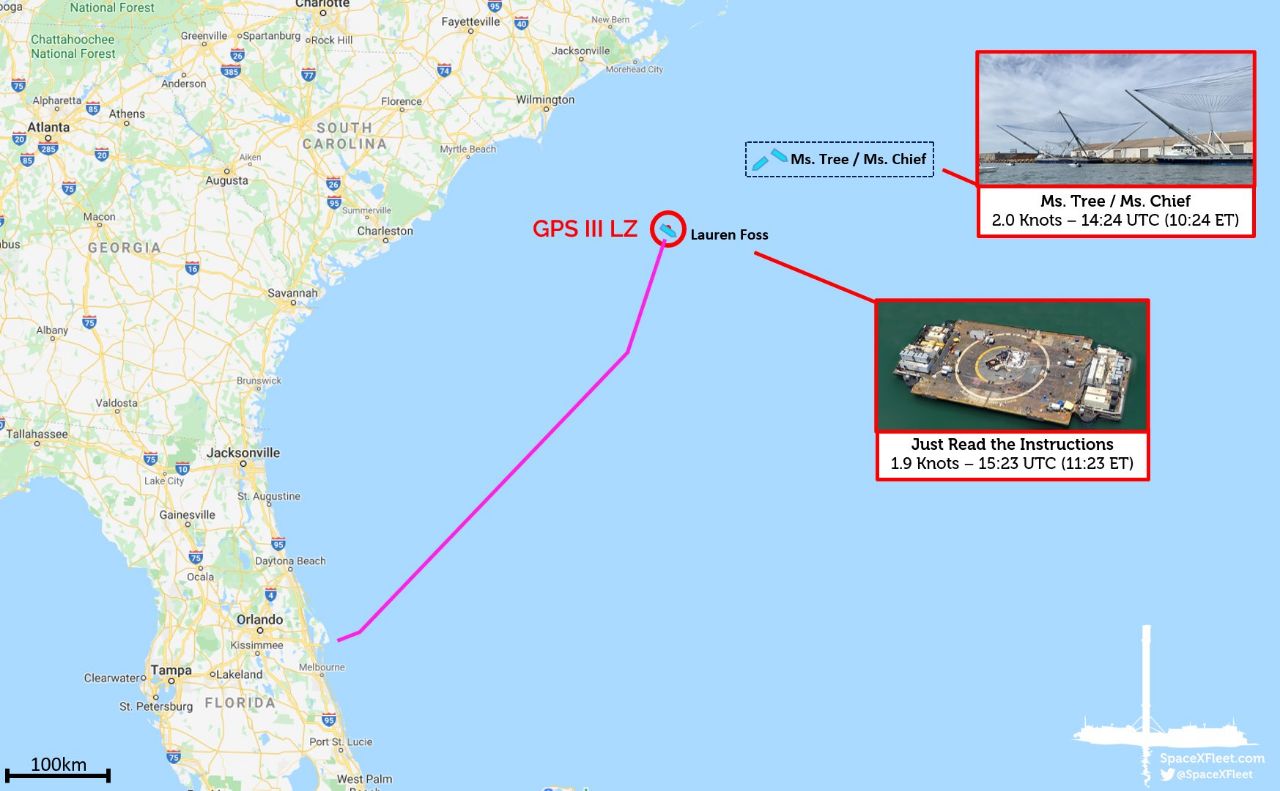Screen dimensions: 1280x791
Task: Click the Orlando city label
Action: (260, 620)
